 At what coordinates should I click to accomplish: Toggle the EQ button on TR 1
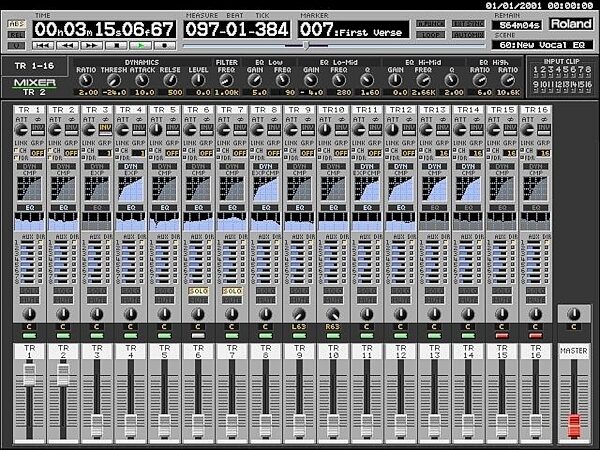pyautogui.click(x=30, y=208)
